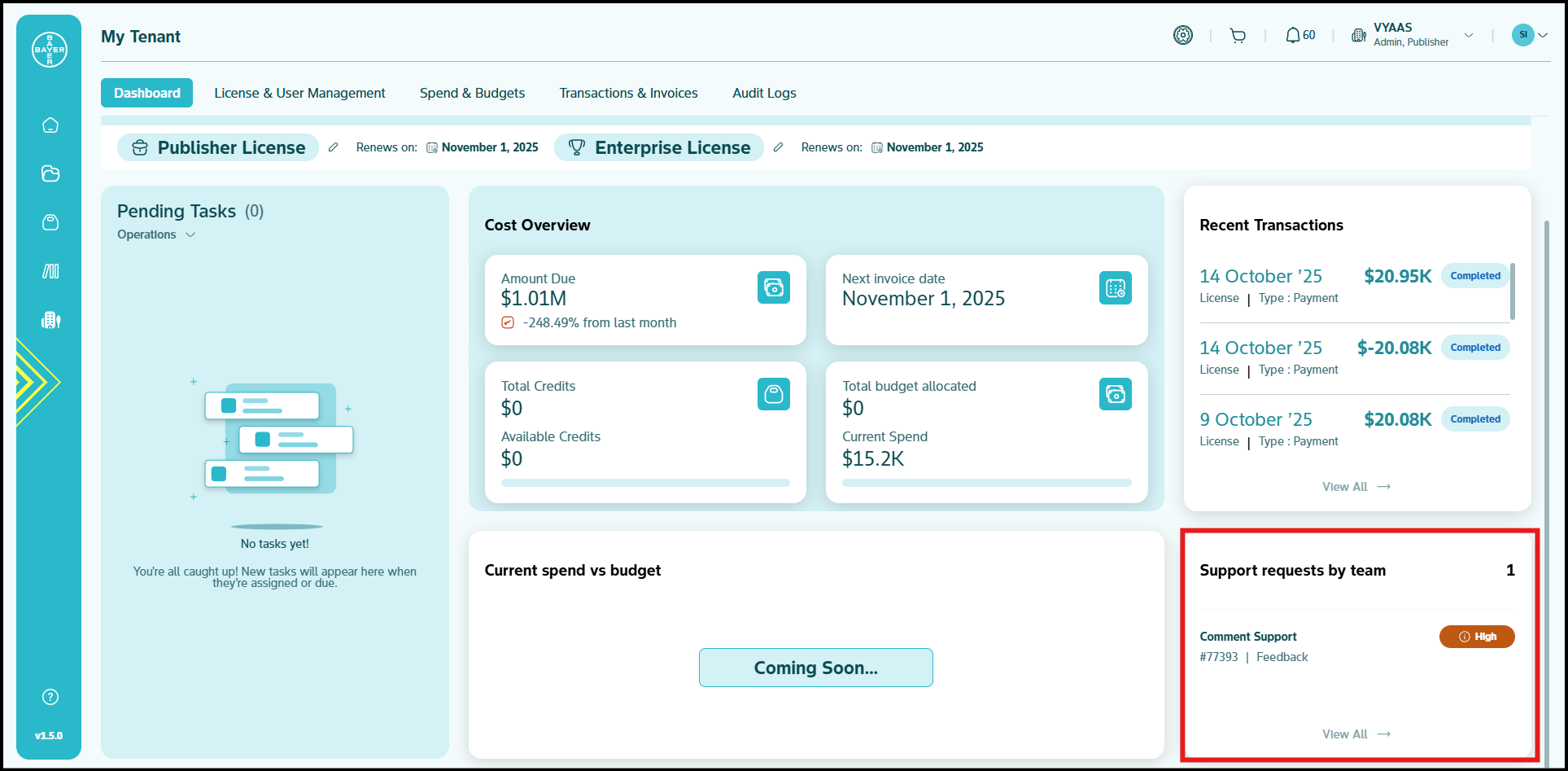Open the help question mark icon
The height and width of the screenshot is (771, 1568).
click(50, 697)
